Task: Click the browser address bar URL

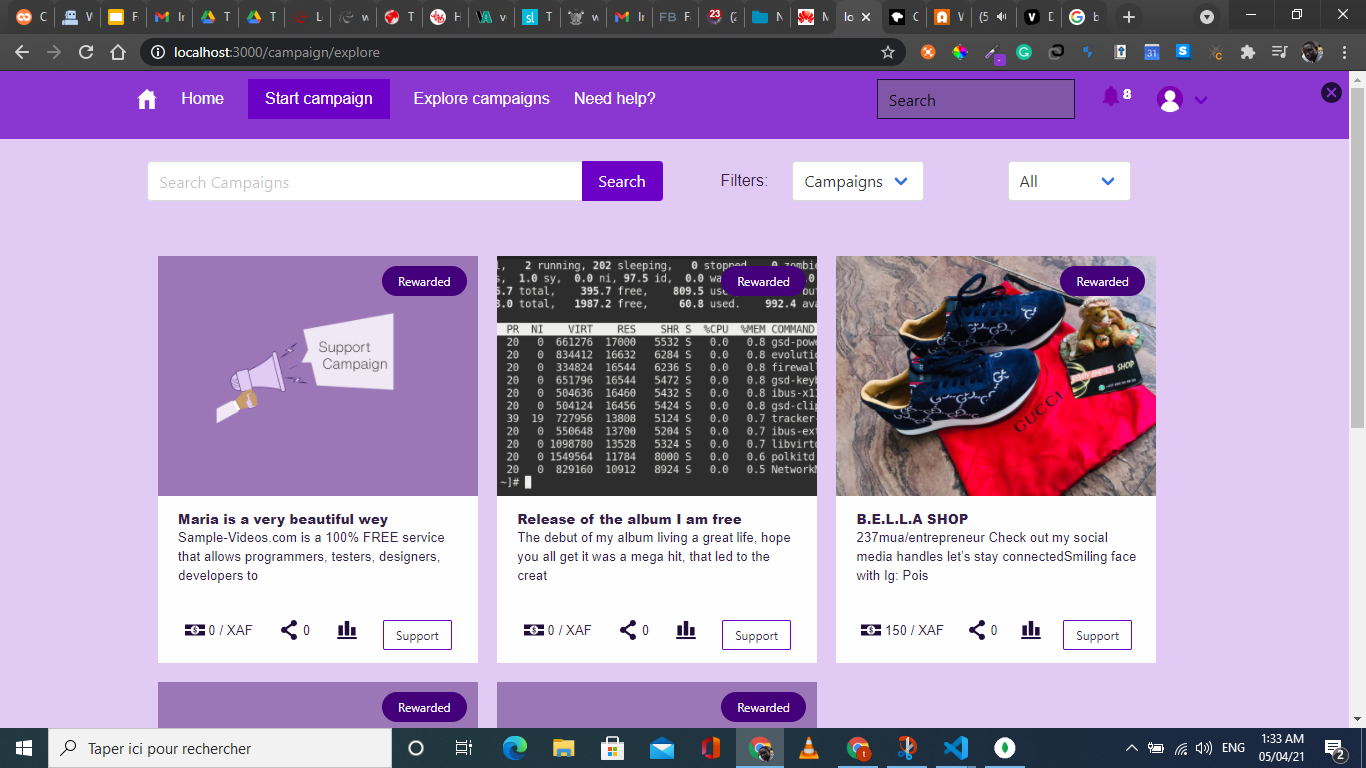Action: tap(276, 52)
